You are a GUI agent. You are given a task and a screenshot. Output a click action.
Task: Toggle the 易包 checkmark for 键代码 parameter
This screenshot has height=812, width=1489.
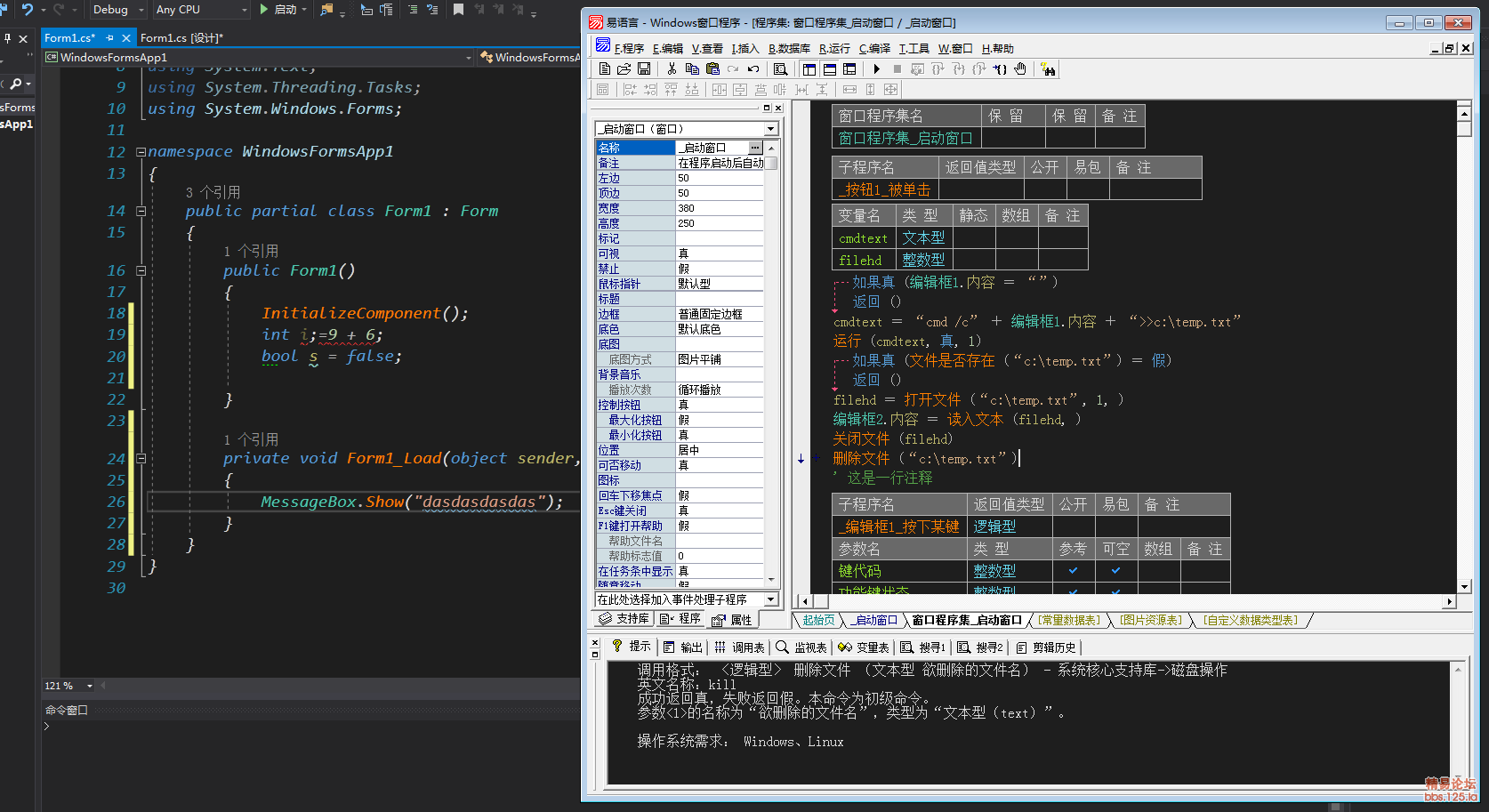[x=1116, y=570]
